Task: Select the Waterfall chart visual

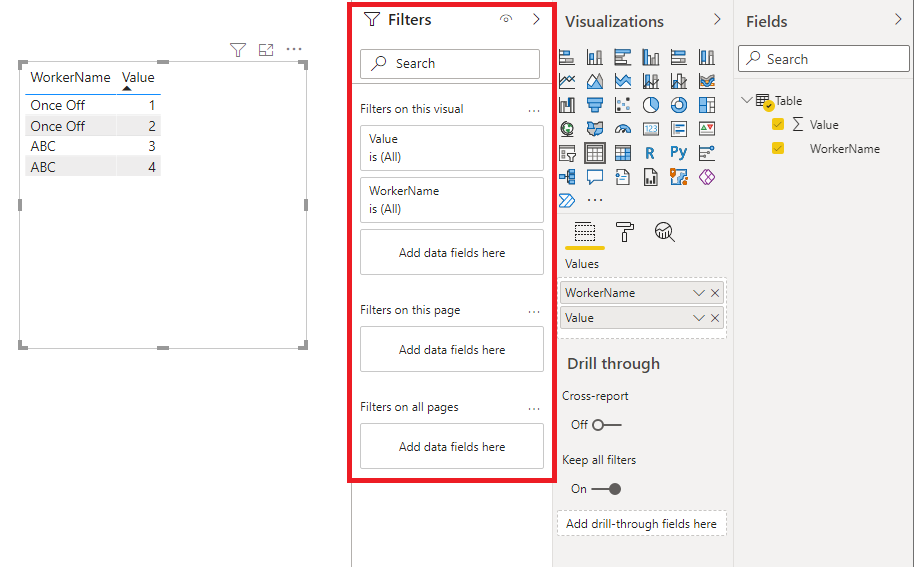Action: (567, 105)
